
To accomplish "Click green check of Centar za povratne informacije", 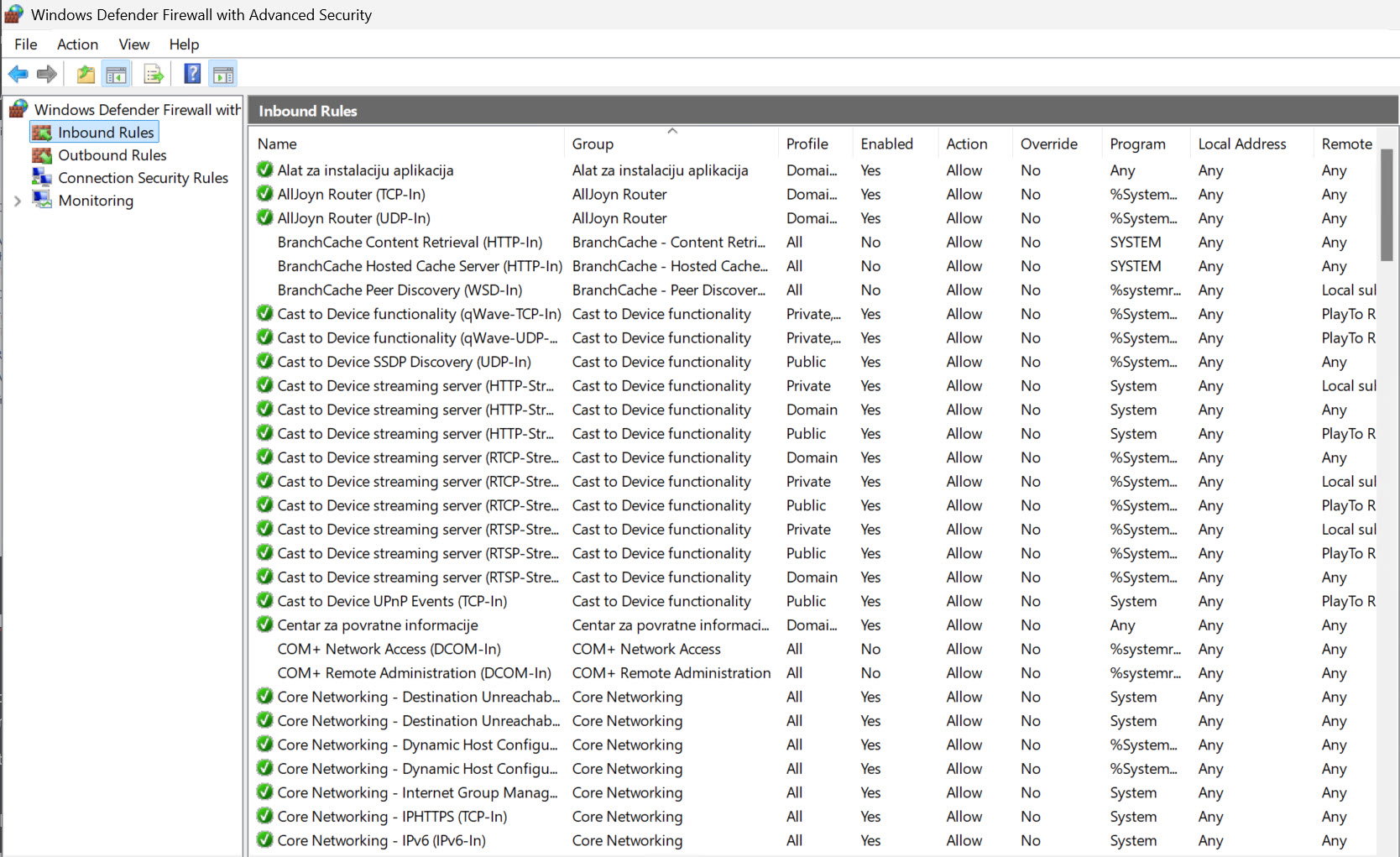I will 264,624.
